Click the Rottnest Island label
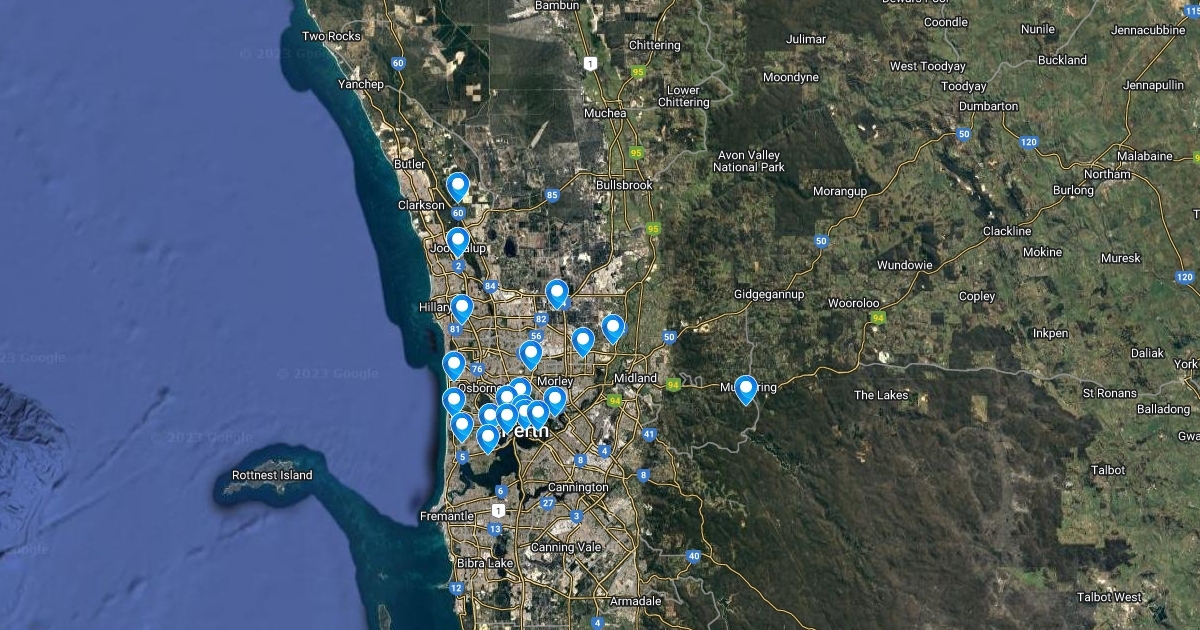 tap(272, 476)
